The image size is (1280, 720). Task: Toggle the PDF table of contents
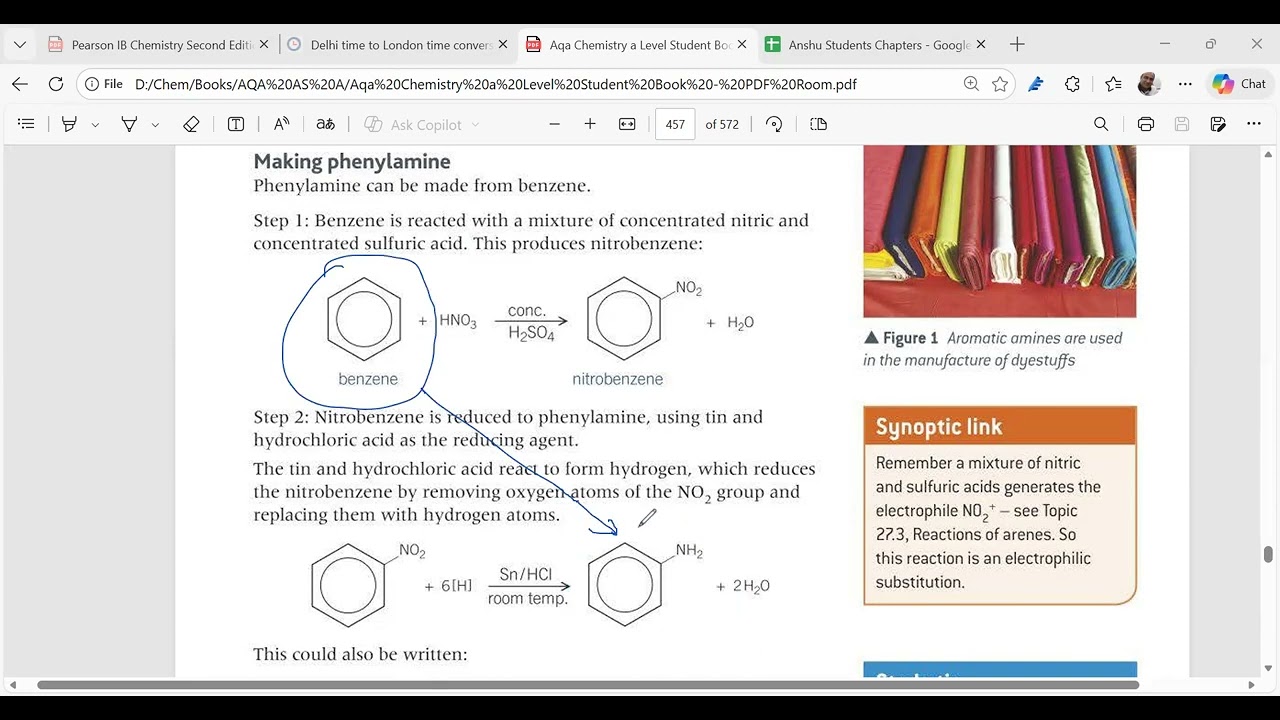click(x=27, y=124)
